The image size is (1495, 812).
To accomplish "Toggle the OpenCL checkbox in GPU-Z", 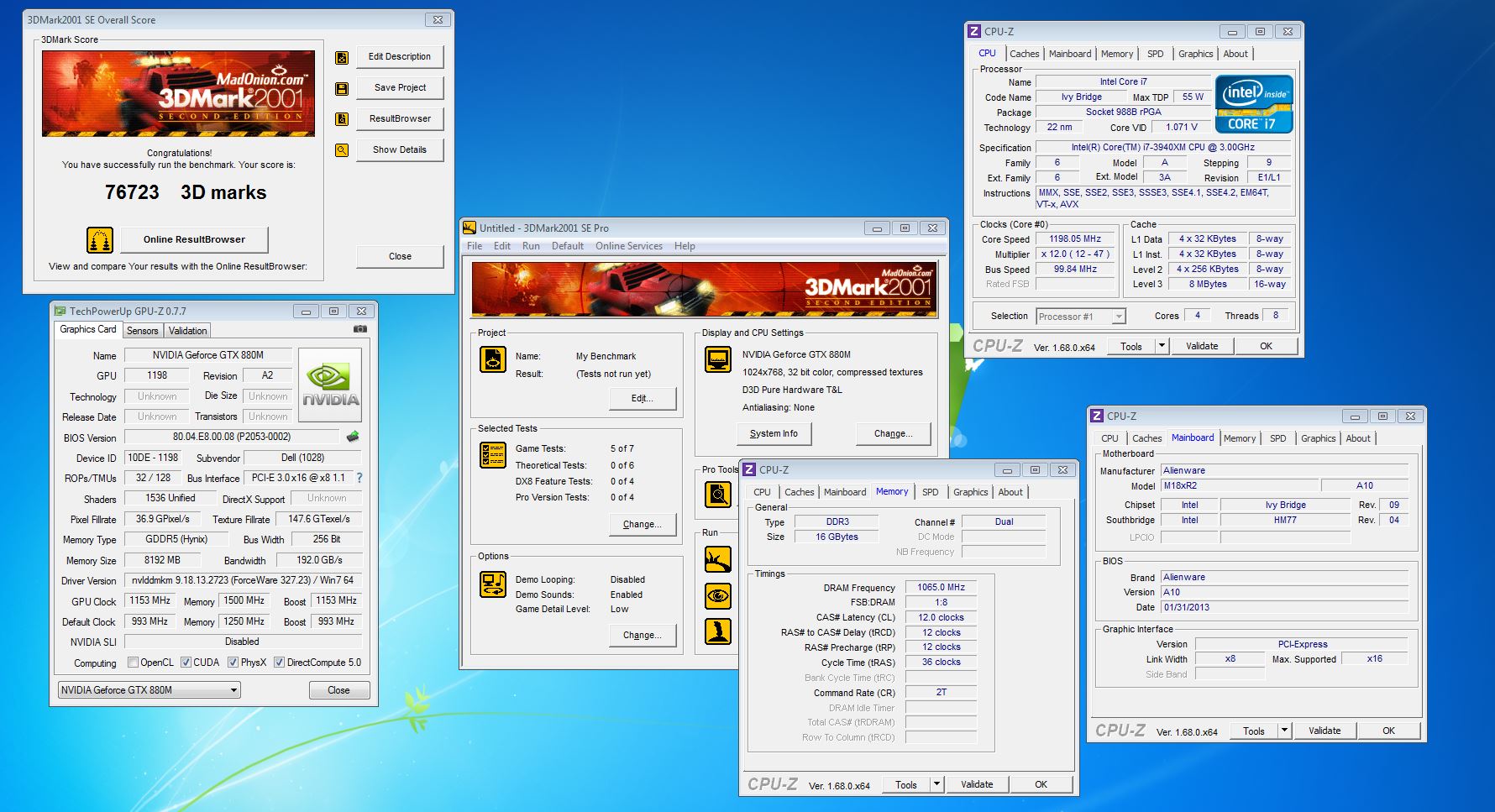I will click(x=133, y=663).
